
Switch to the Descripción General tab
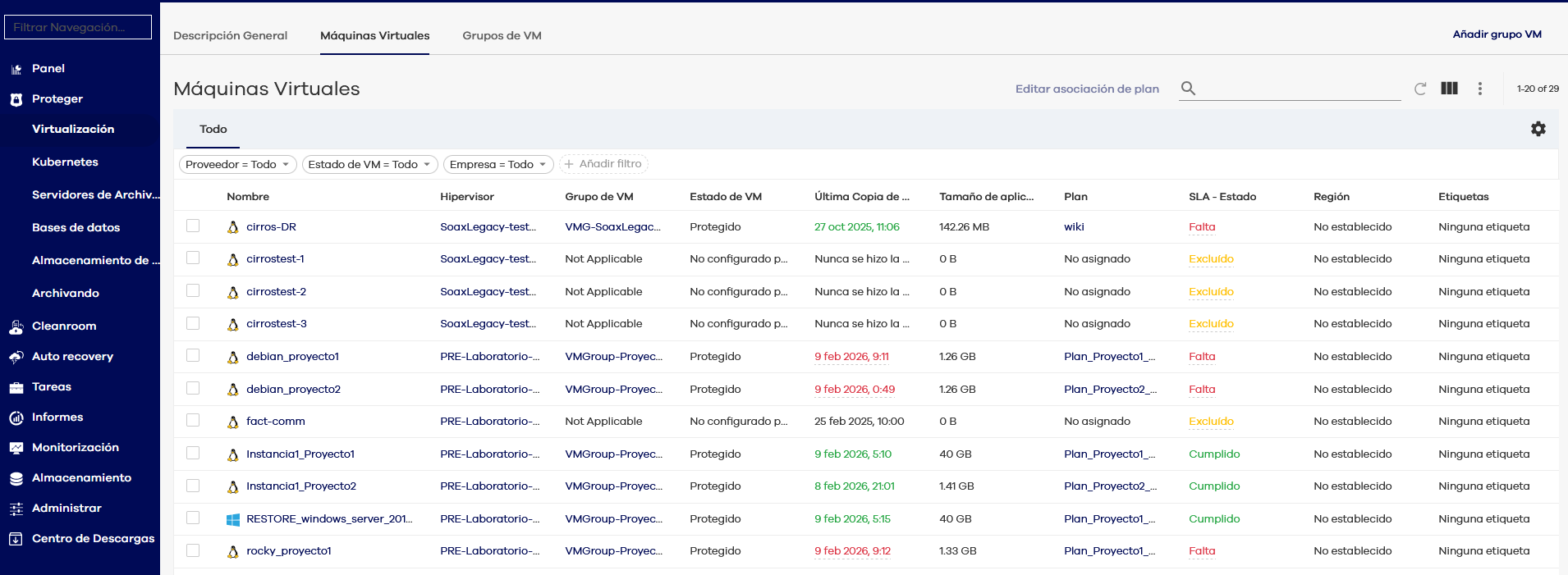point(230,35)
